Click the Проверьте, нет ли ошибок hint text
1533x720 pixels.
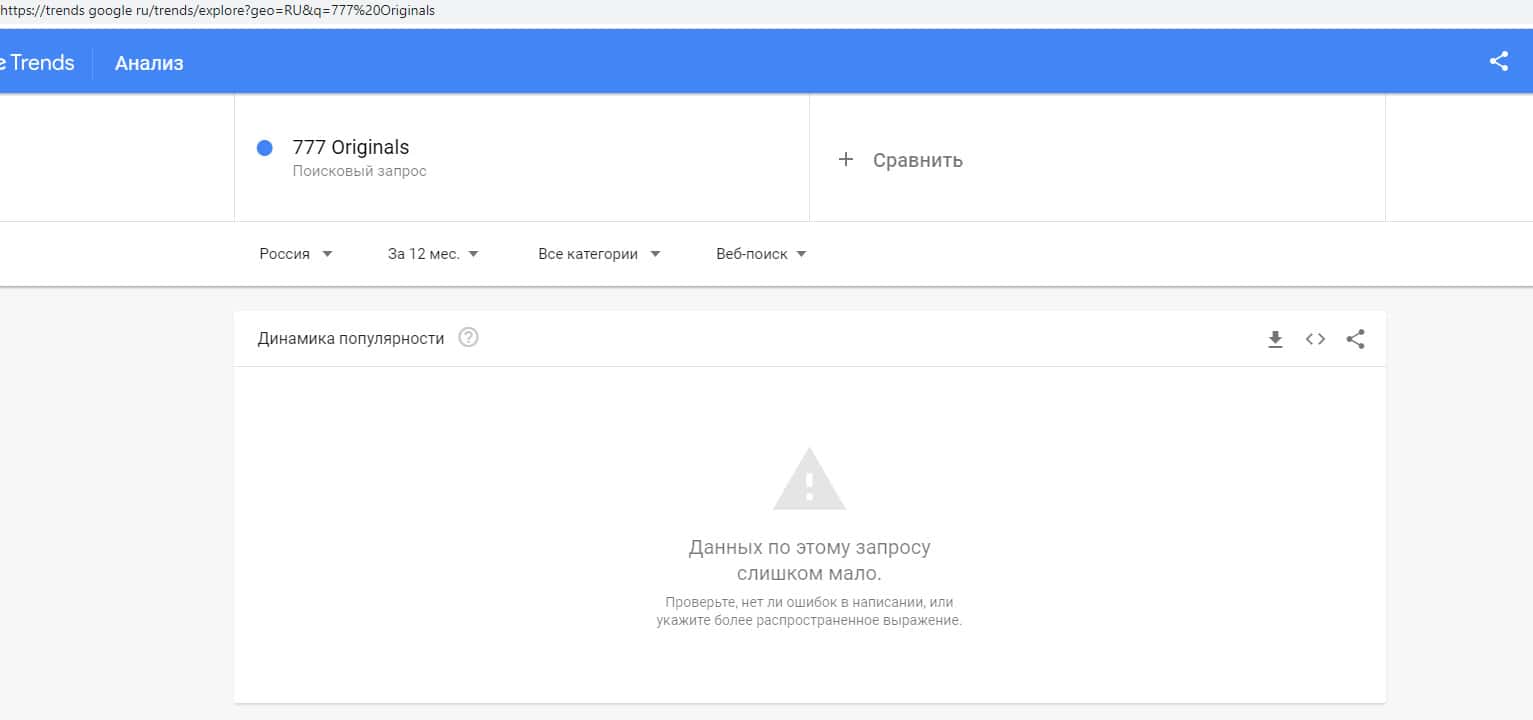[x=810, y=611]
